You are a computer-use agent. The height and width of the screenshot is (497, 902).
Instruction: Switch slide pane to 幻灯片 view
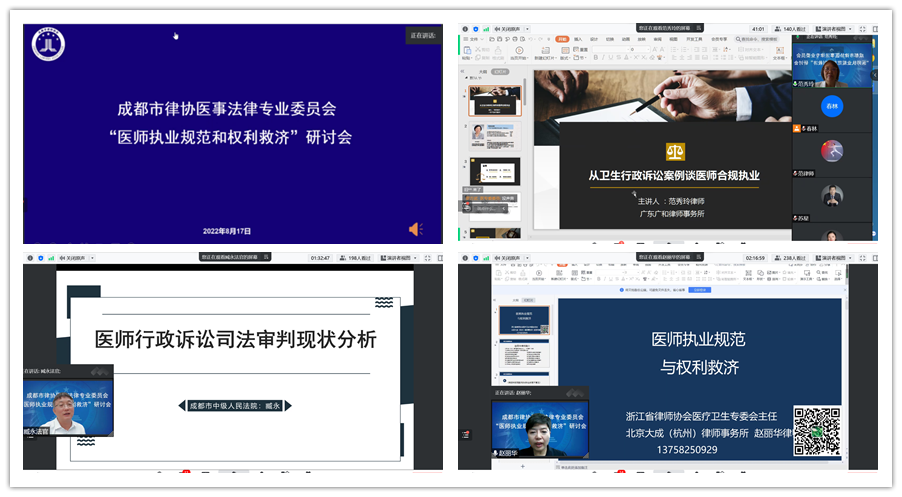pyautogui.click(x=500, y=72)
